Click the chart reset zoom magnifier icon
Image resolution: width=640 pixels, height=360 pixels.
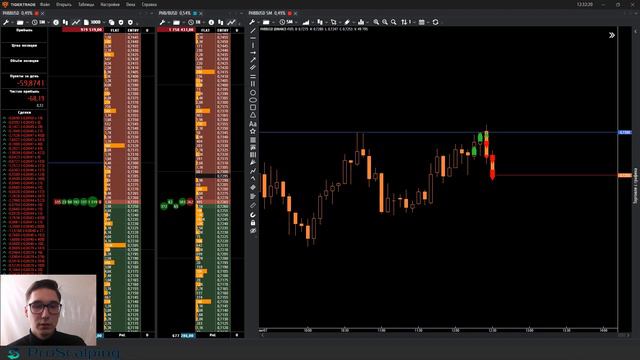coord(393,22)
